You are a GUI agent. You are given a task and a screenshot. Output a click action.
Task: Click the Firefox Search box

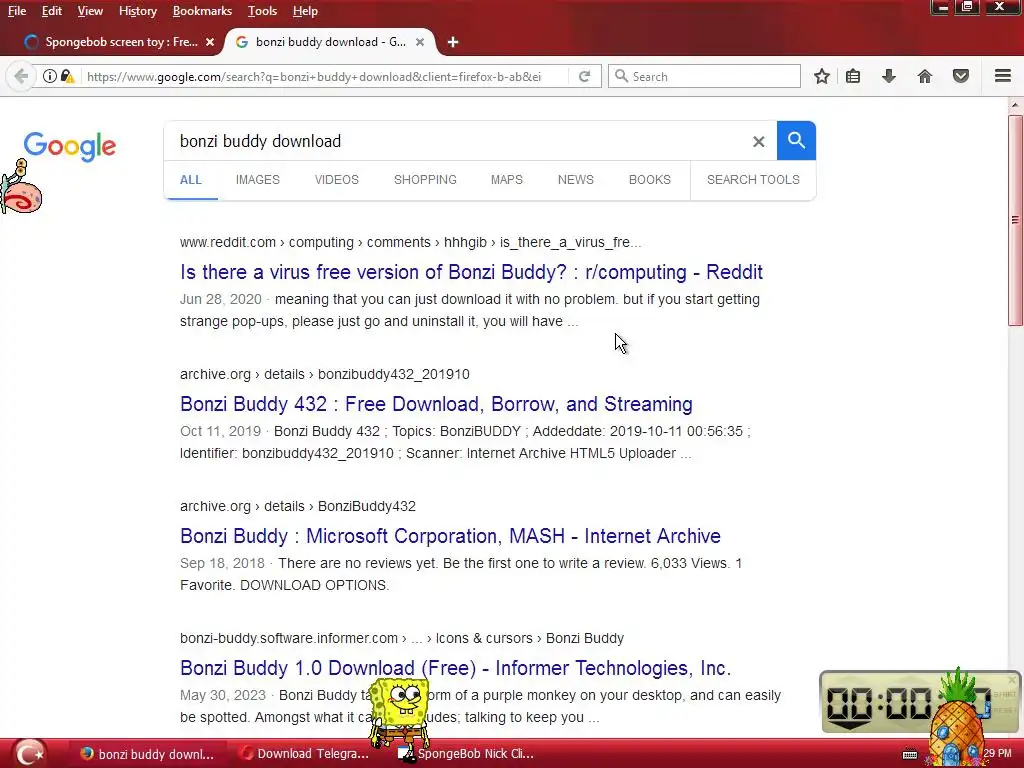[704, 76]
